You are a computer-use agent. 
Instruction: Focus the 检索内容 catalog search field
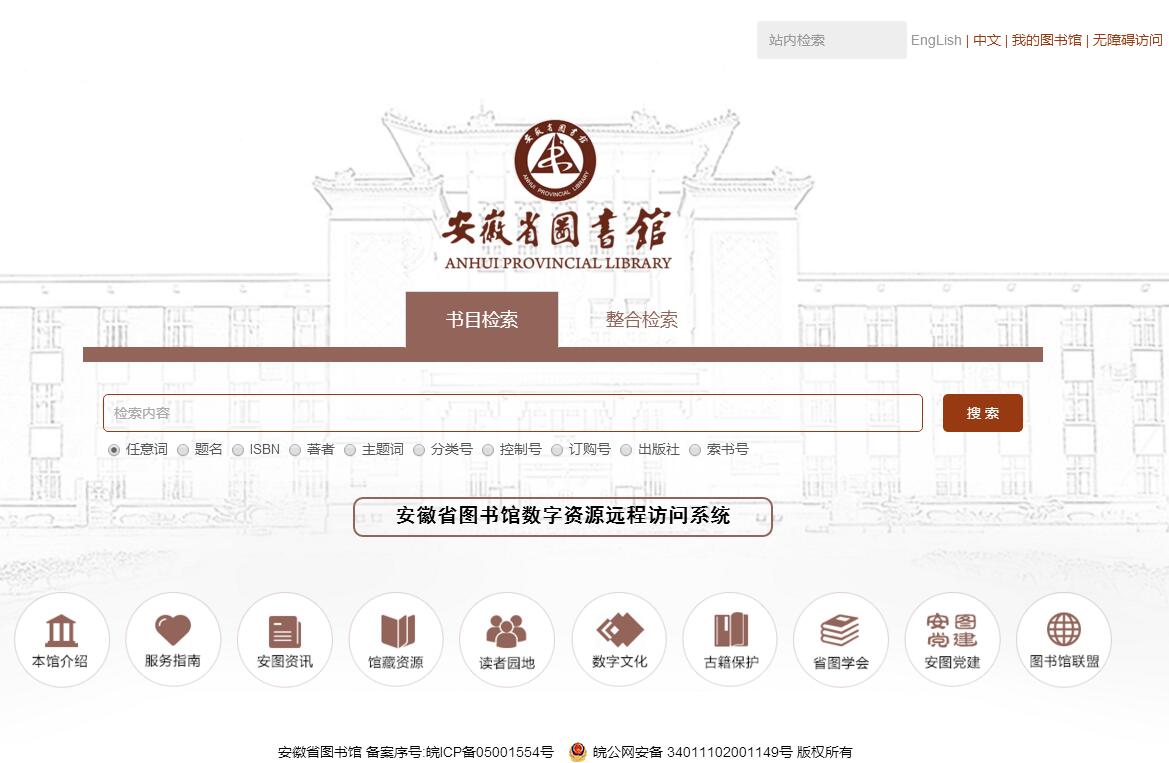tap(513, 413)
